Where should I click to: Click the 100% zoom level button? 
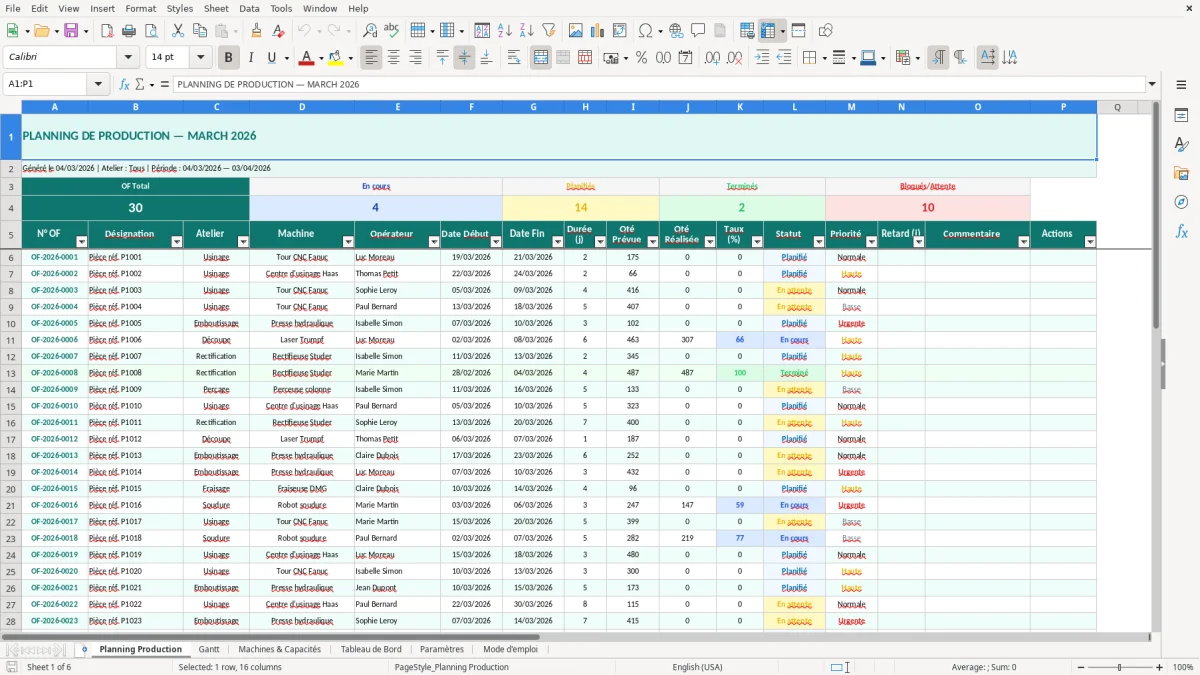click(1183, 667)
